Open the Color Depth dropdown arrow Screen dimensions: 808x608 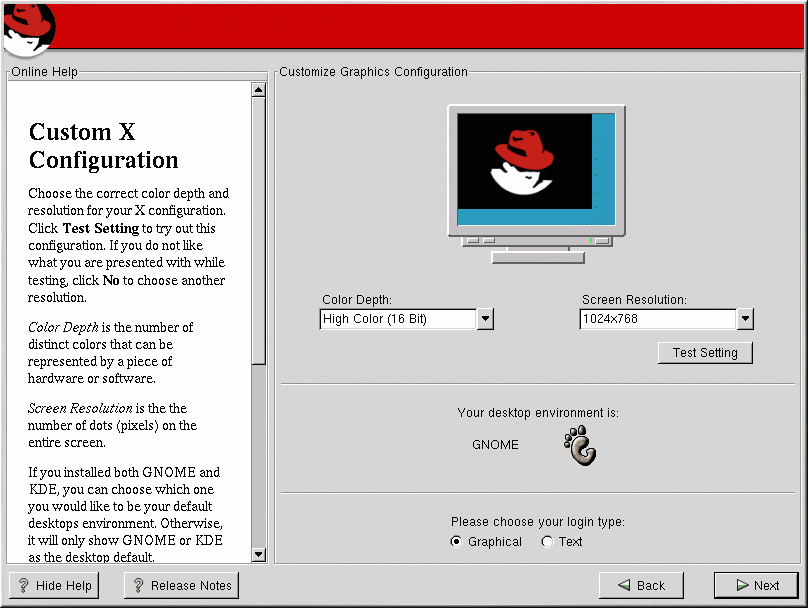[485, 319]
